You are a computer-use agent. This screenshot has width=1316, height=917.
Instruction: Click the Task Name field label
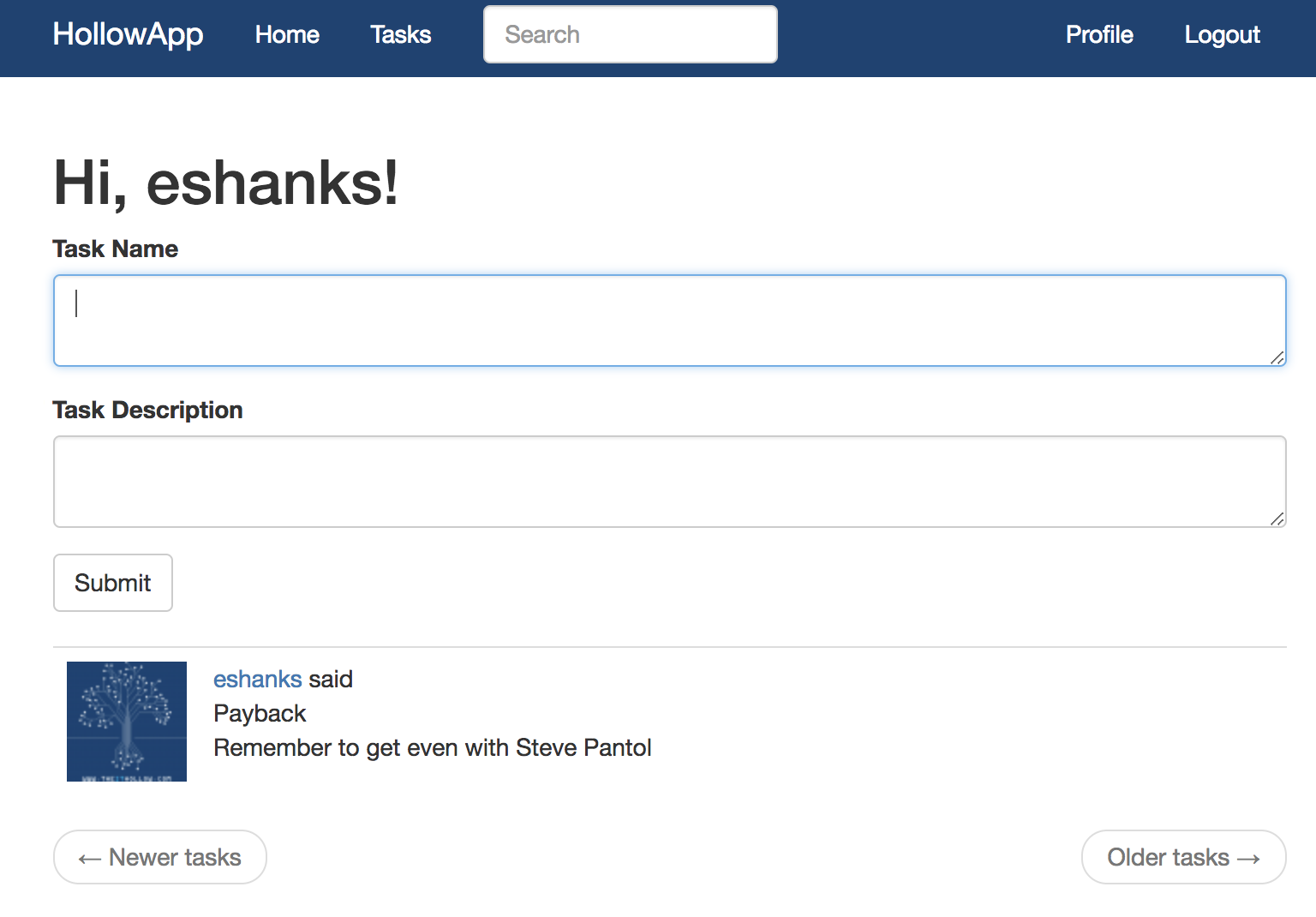click(x=116, y=249)
